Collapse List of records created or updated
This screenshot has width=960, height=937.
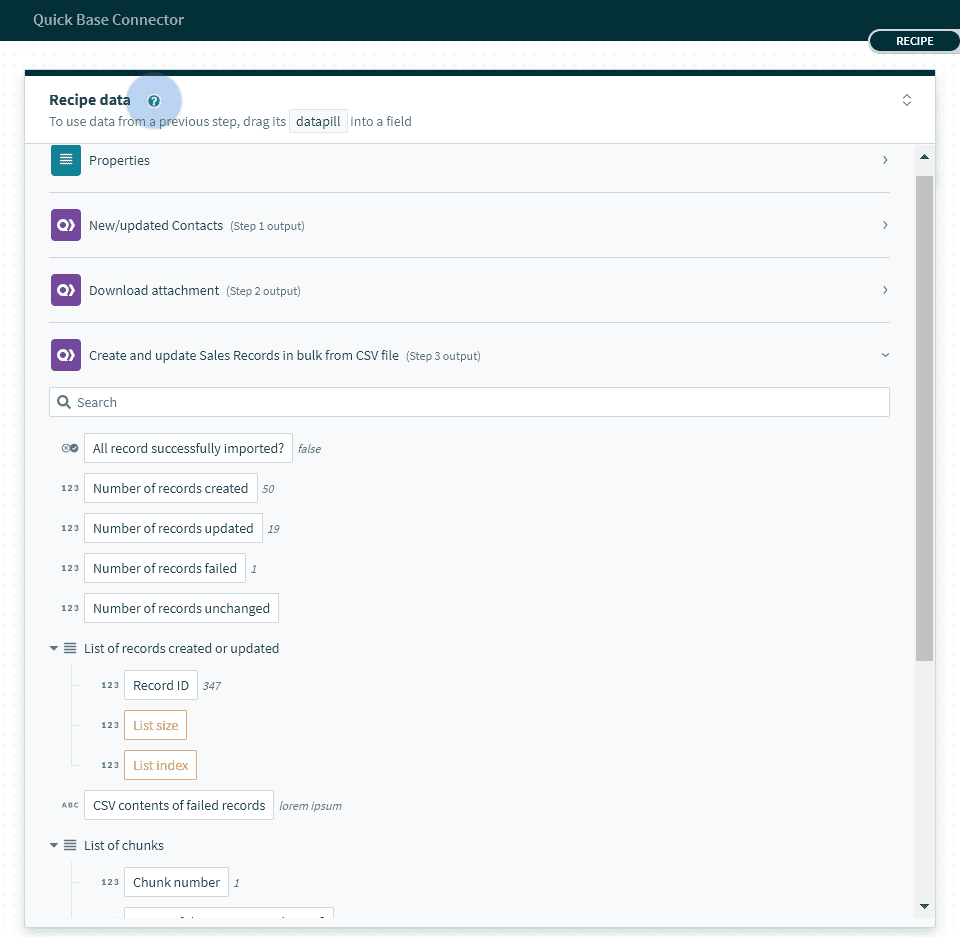(x=54, y=648)
